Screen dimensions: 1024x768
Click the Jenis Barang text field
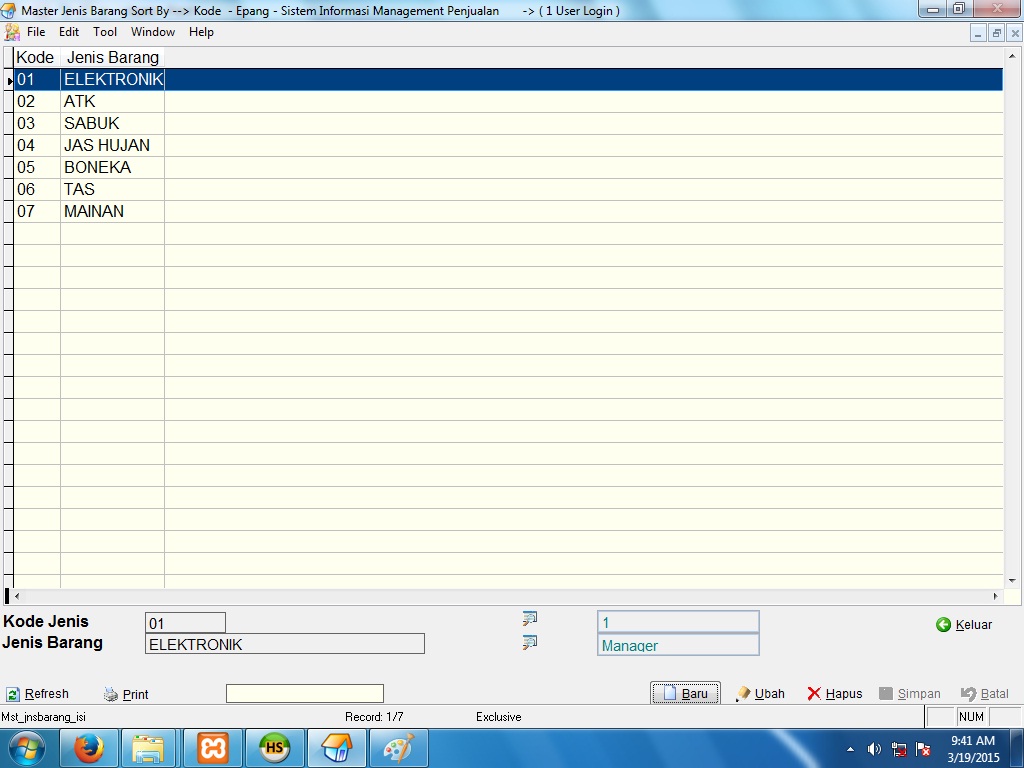click(284, 645)
